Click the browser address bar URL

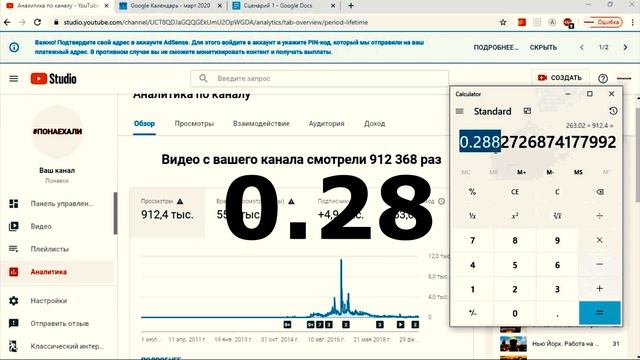216,22
